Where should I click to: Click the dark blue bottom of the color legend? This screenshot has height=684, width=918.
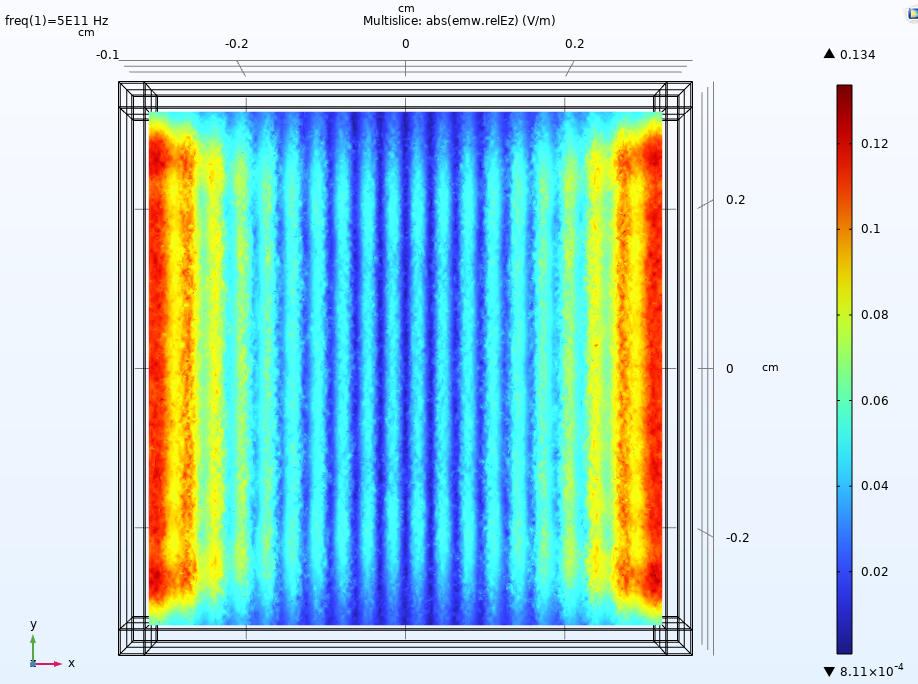coord(844,646)
